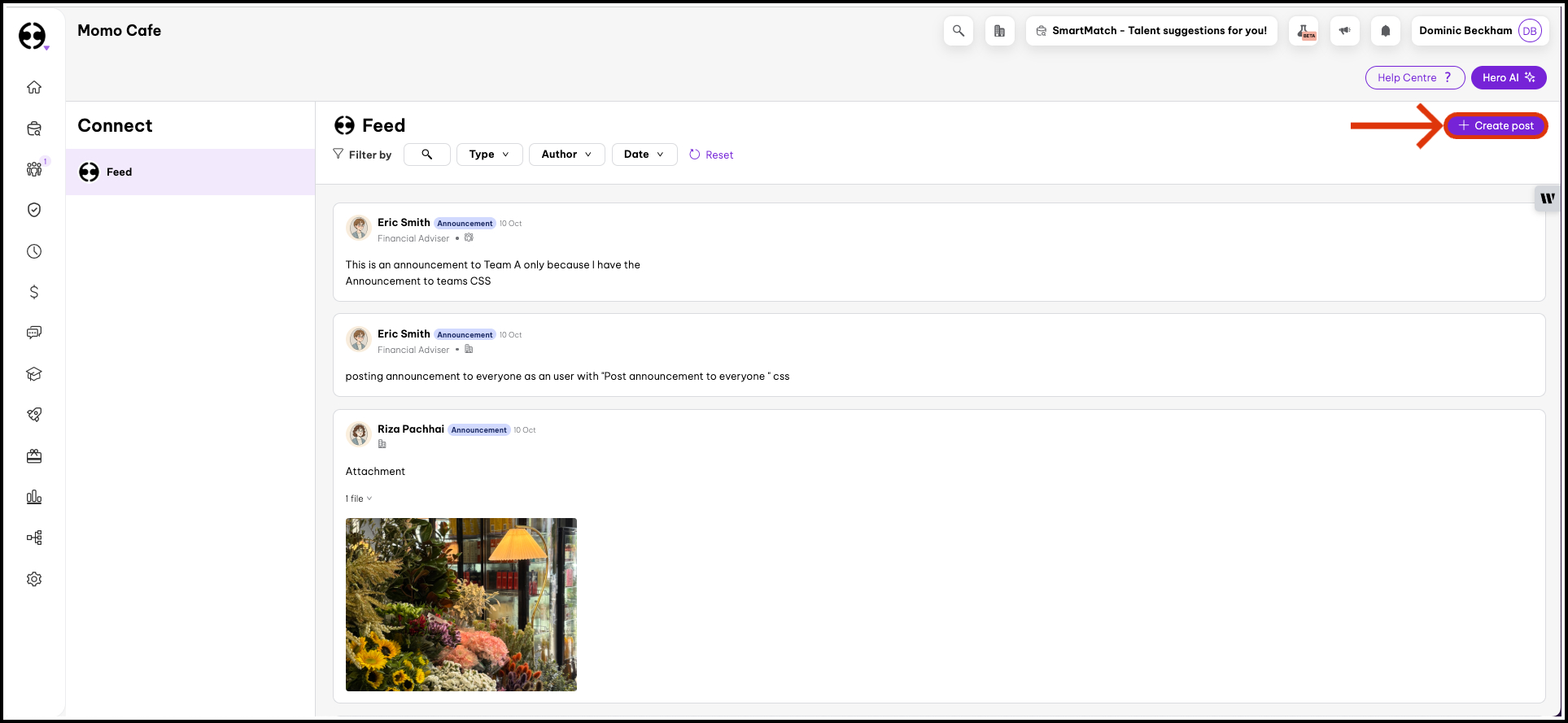Open the org chart sidebar icon
The width and height of the screenshot is (1568, 723).
pos(34,538)
